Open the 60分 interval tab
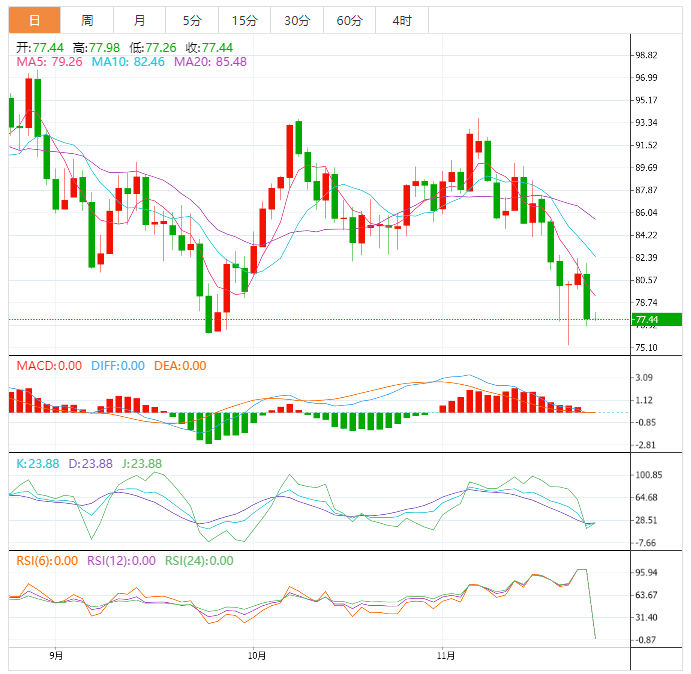The width and height of the screenshot is (691, 674). point(349,20)
